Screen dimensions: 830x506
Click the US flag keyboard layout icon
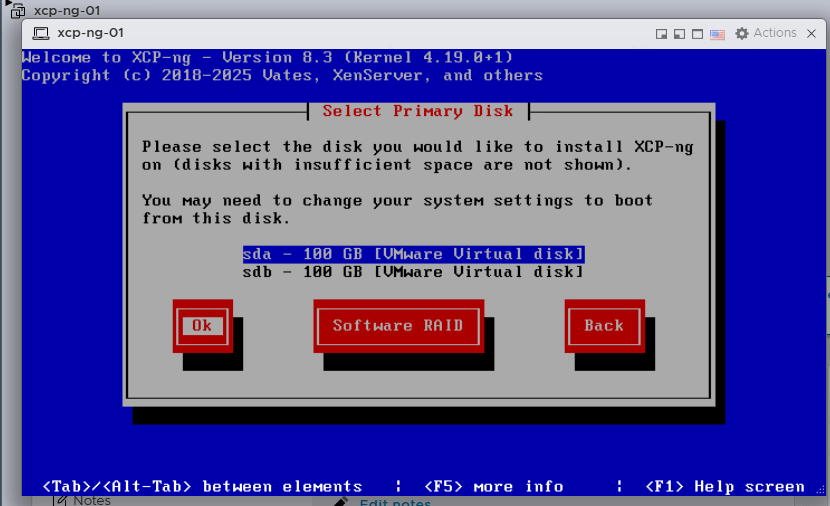[717, 34]
